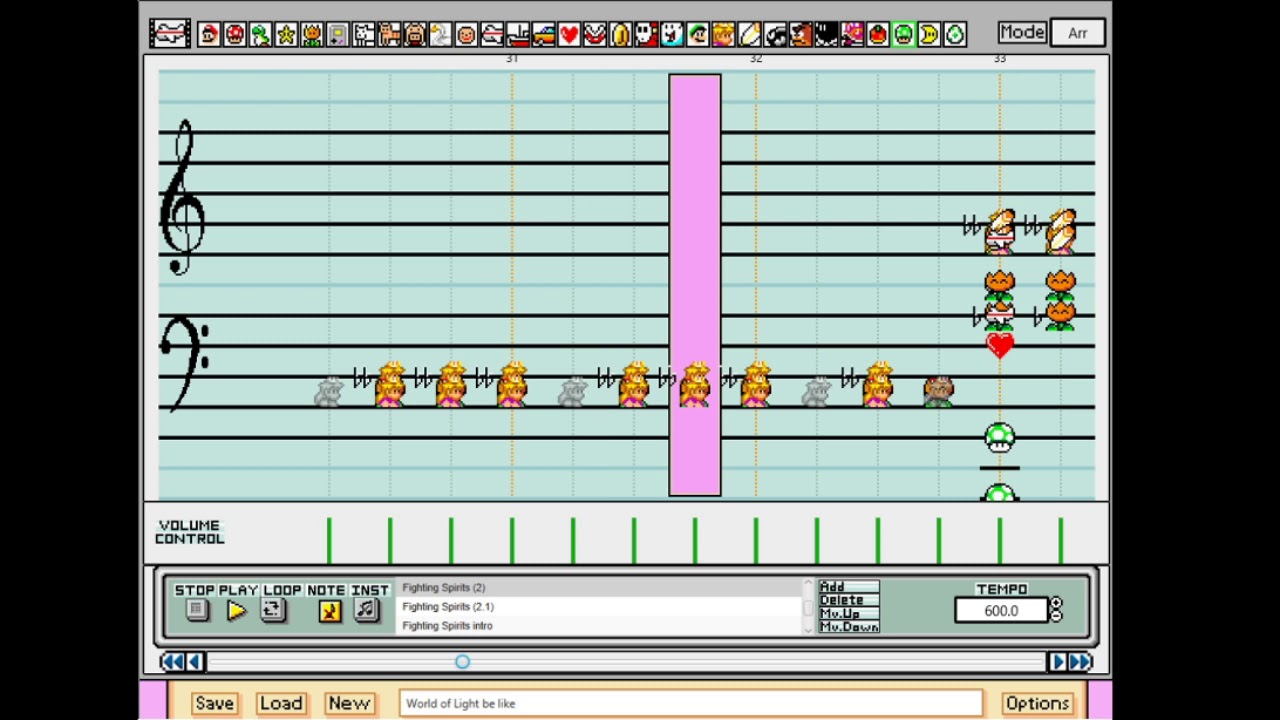This screenshot has width=1280, height=720.
Task: Select the Yoshi instrument
Action: (261, 35)
